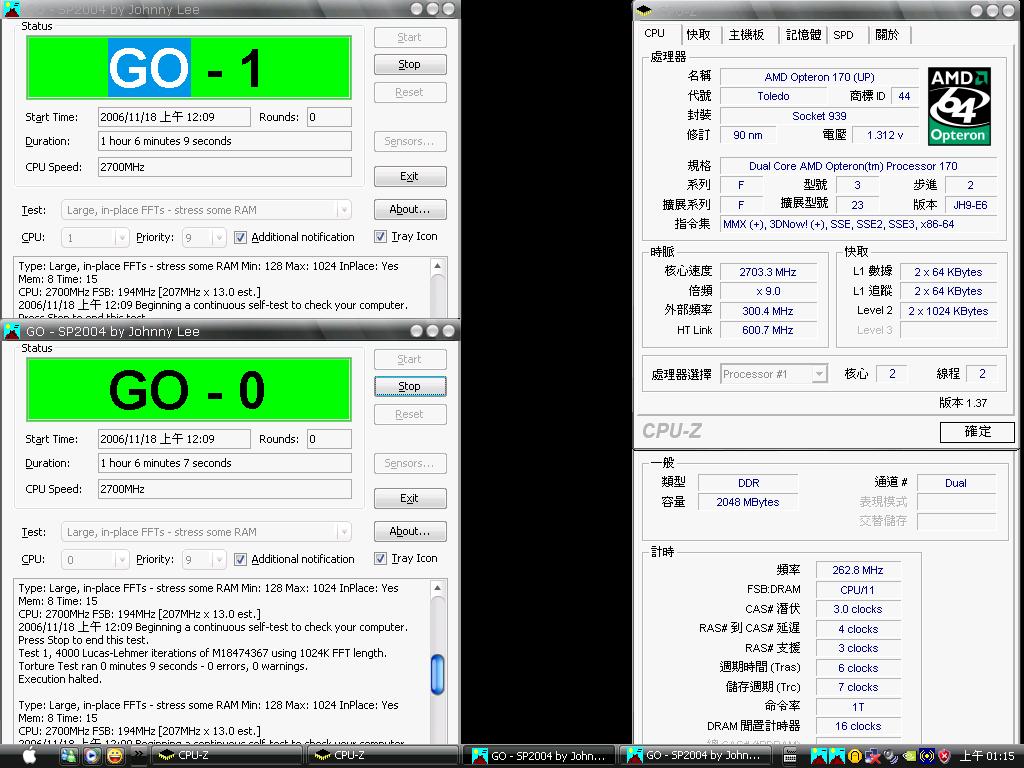Click the core speed value 2703.3 MHz
Viewport: 1024px width, 768px height.
click(x=768, y=272)
